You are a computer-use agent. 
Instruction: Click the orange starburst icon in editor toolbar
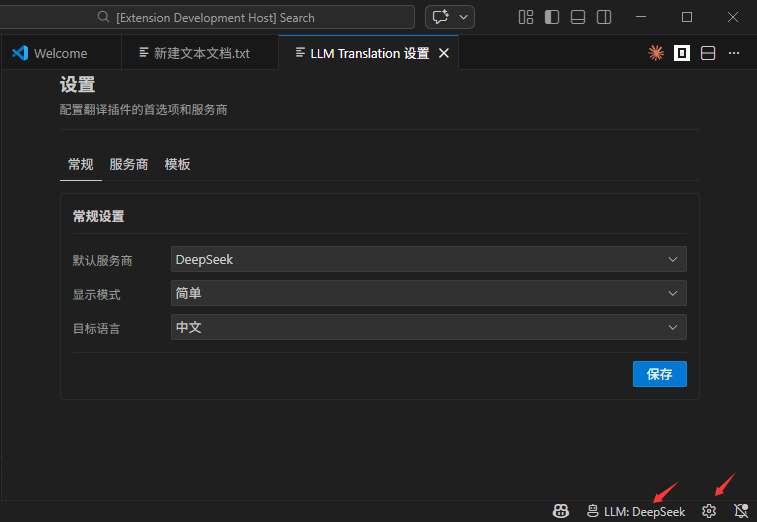(x=656, y=53)
